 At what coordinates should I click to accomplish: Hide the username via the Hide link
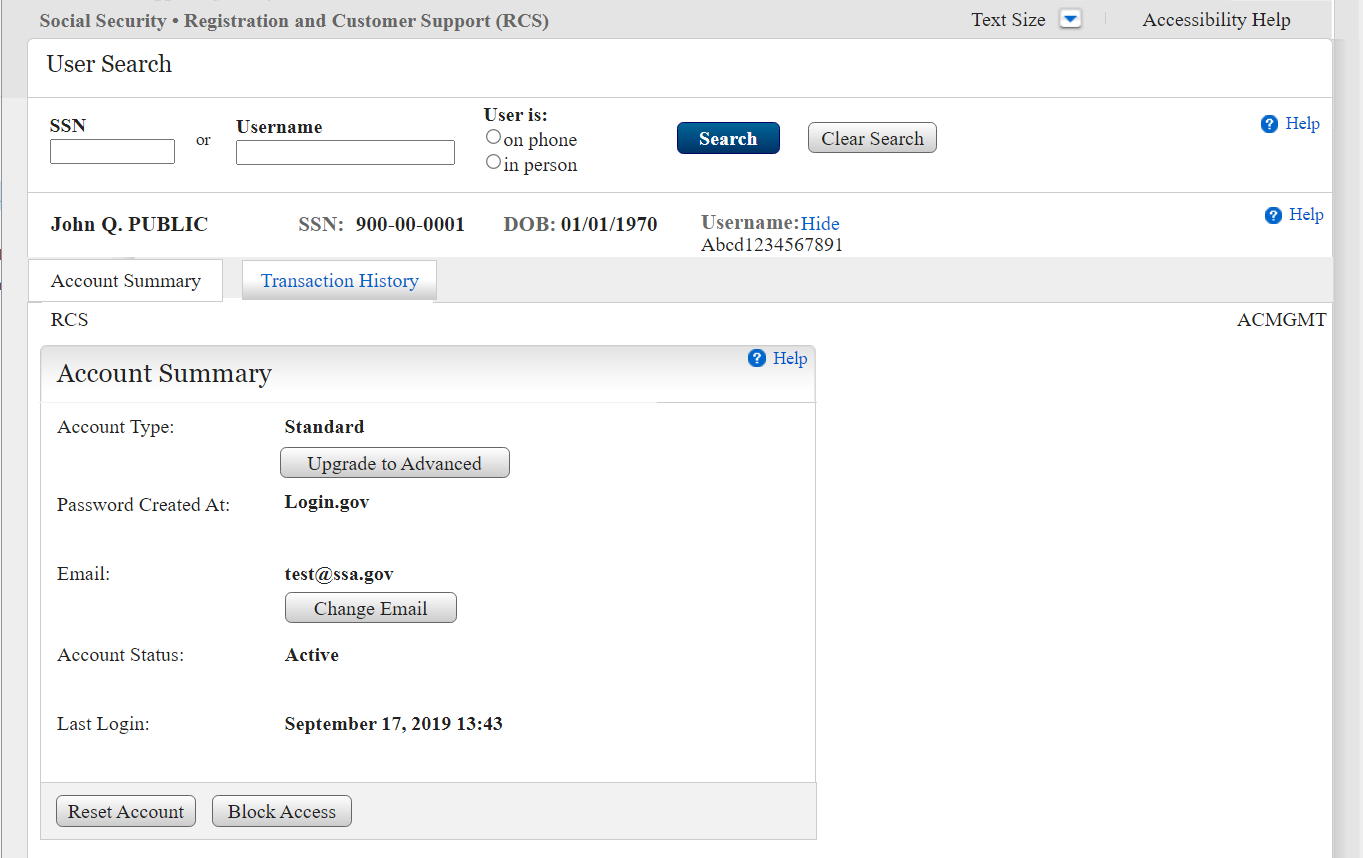820,224
